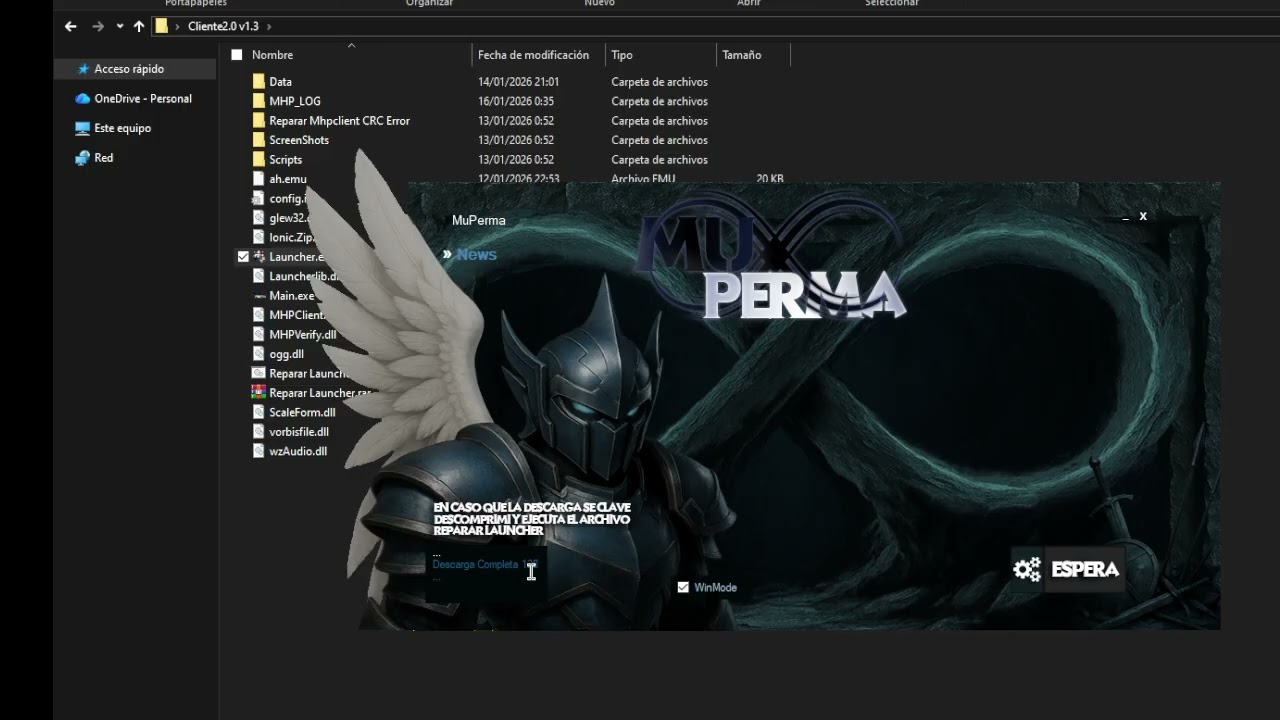Select the wzAudio.dll file icon
The height and width of the screenshot is (720, 1280).
point(259,451)
